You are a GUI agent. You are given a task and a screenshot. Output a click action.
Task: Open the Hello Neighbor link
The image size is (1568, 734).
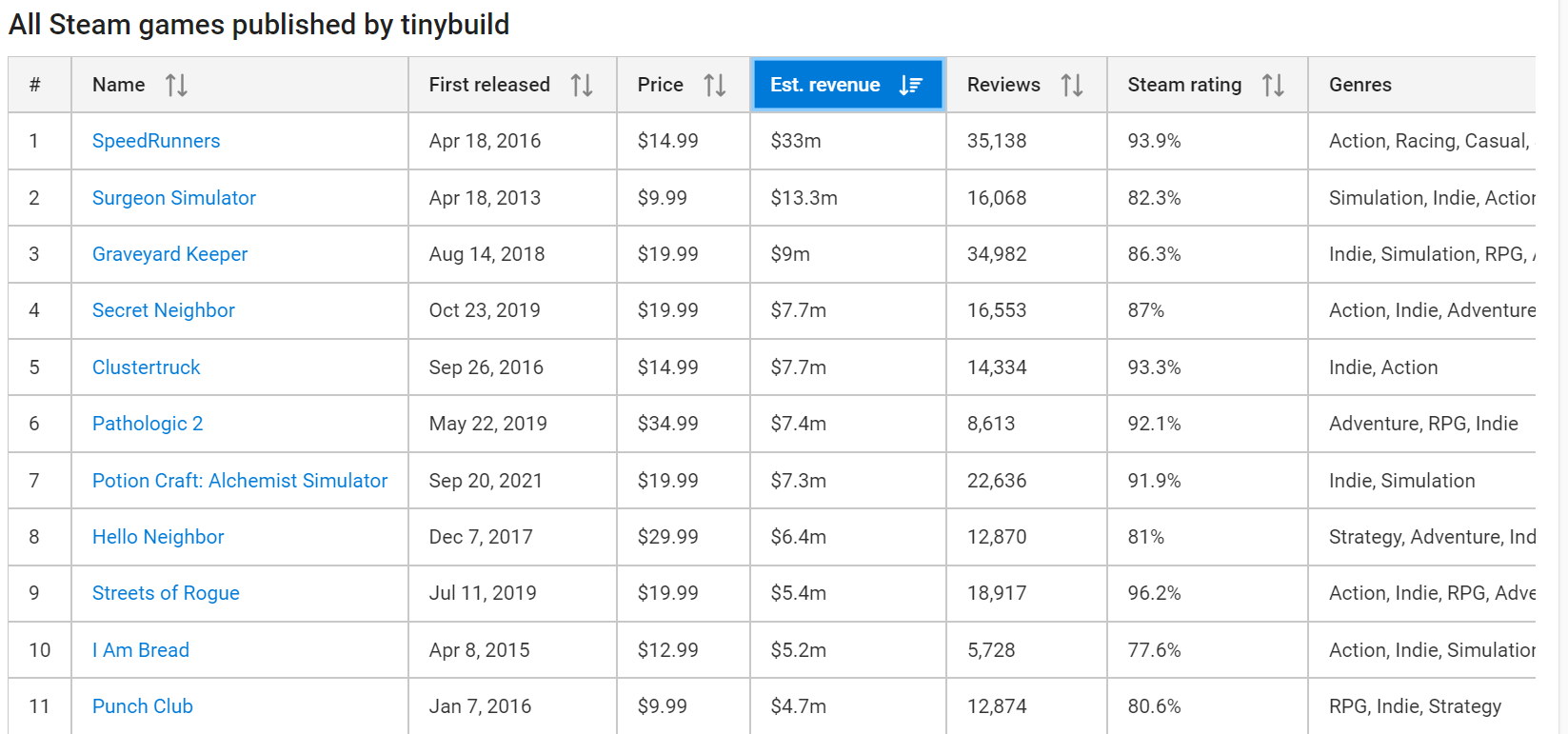(158, 537)
